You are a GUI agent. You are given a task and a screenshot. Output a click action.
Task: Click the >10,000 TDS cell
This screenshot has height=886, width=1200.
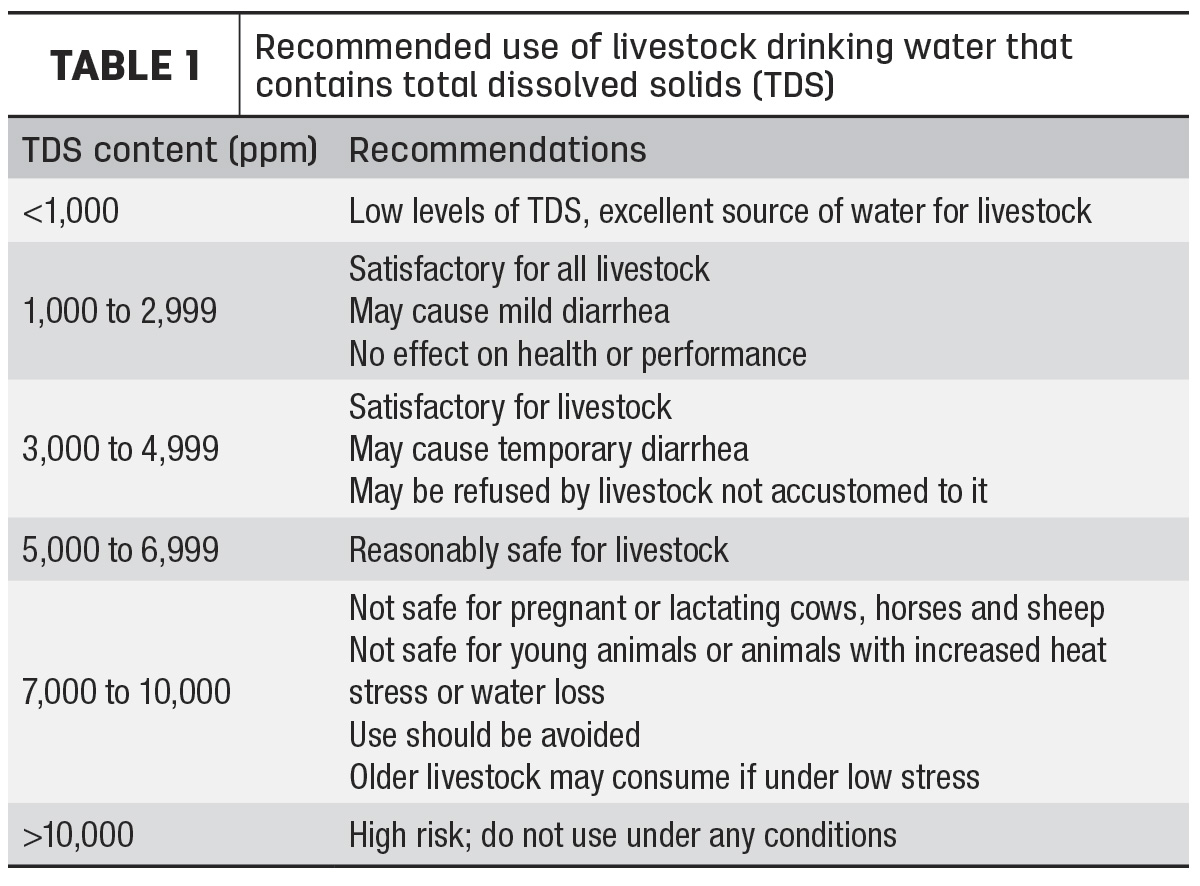click(x=78, y=834)
